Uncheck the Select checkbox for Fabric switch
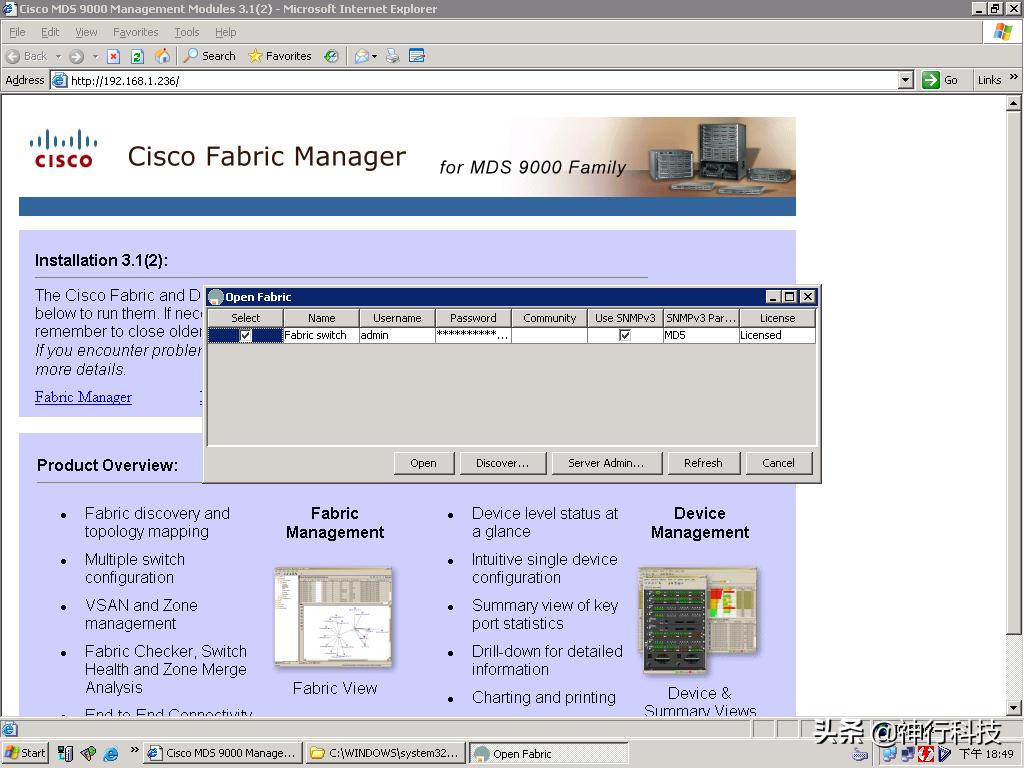This screenshot has width=1024, height=768. tap(245, 335)
